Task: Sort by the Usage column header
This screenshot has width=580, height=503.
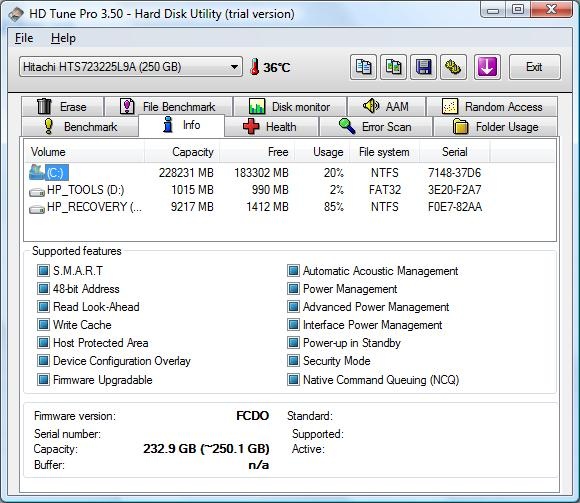Action: (322, 152)
